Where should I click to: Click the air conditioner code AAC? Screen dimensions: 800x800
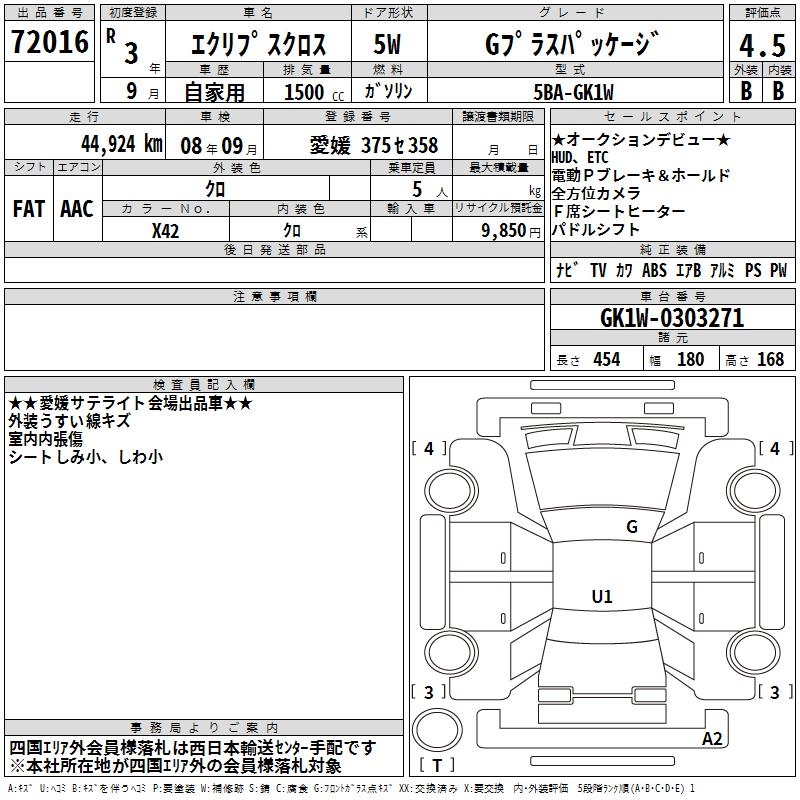click(77, 209)
